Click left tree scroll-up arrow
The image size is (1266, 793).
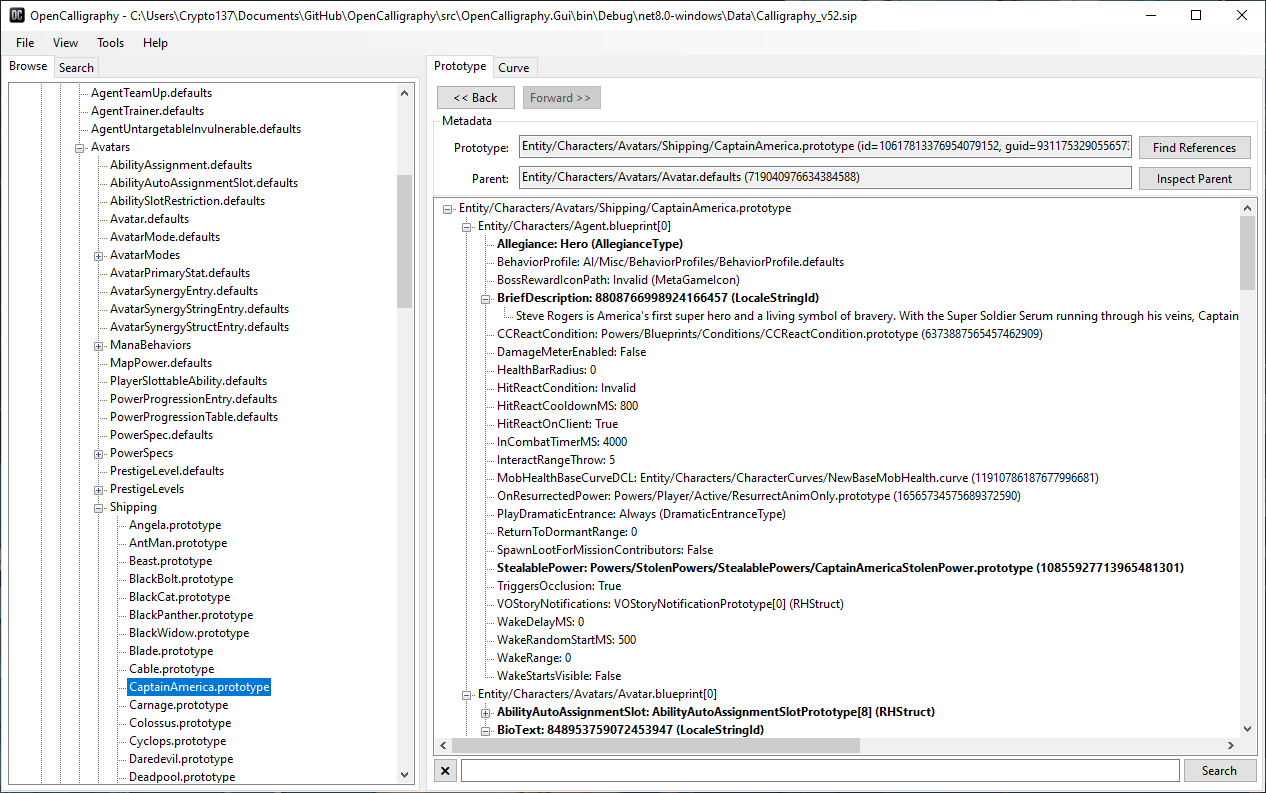pyautogui.click(x=404, y=93)
